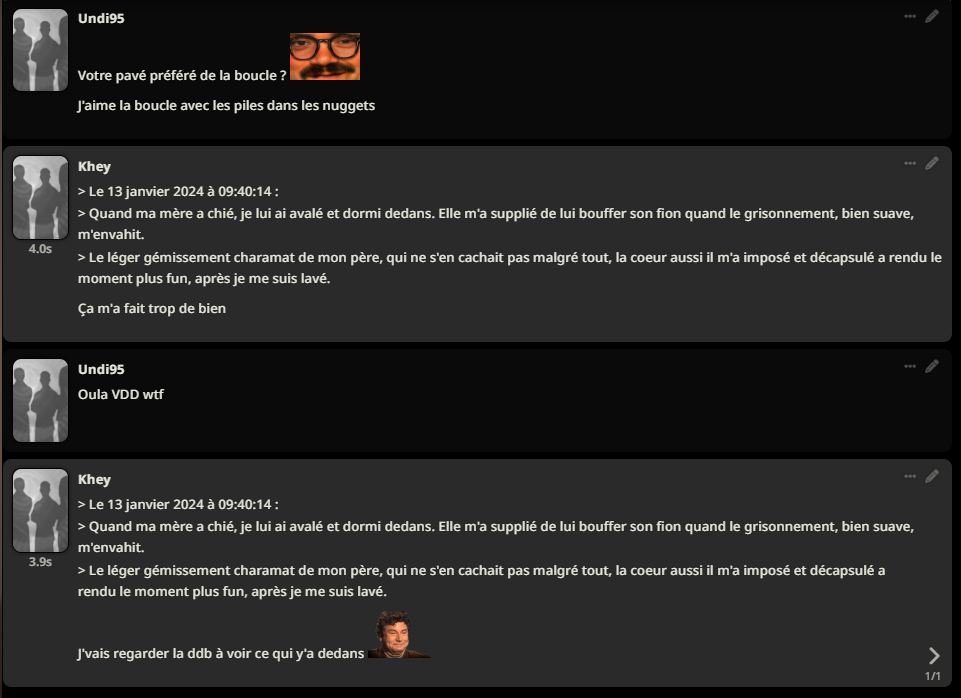961x698 pixels.
Task: Click the 'Ça m'a fait trop de bien' text
Action: coord(152,308)
